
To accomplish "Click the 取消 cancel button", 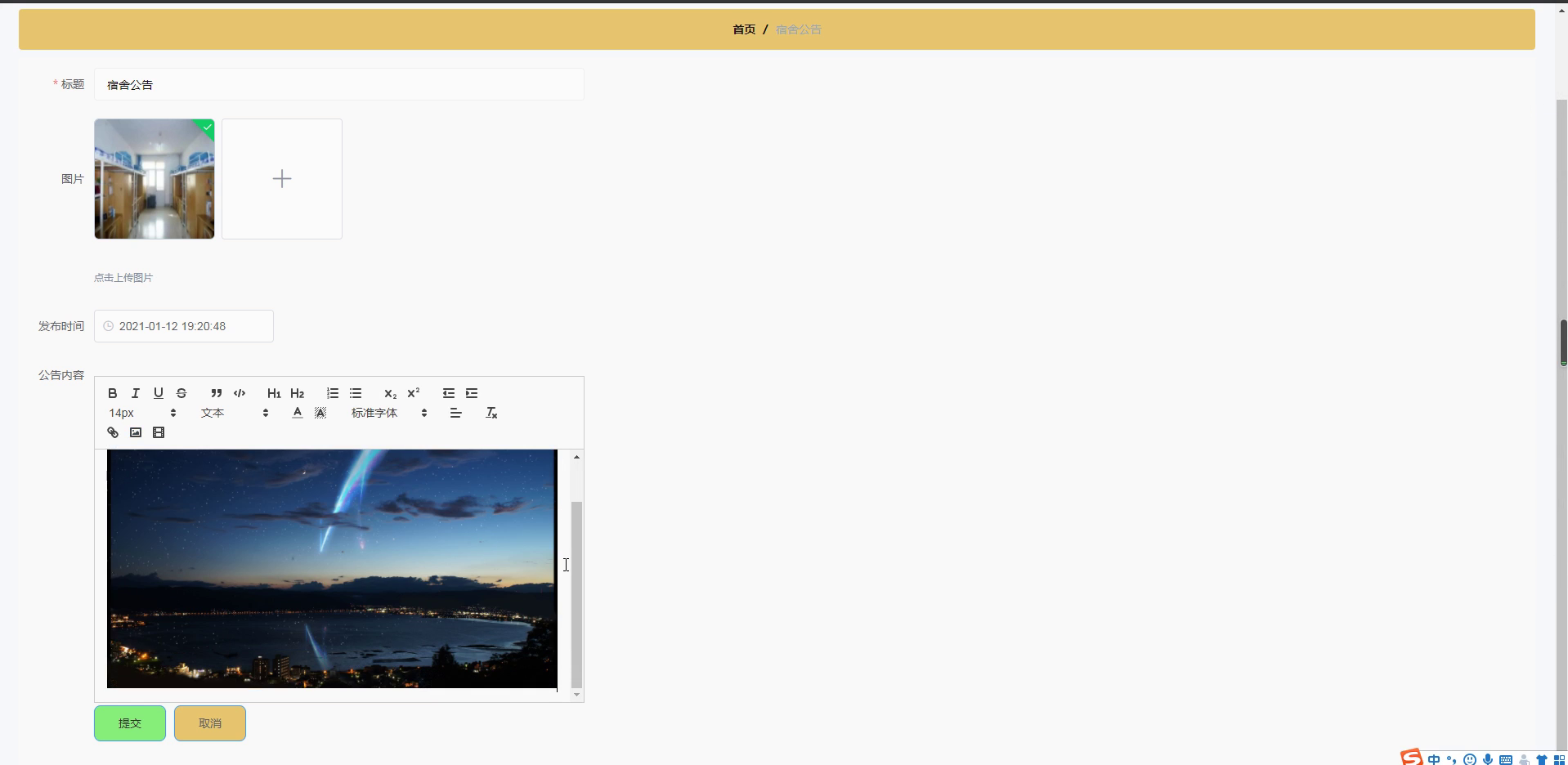I will point(210,723).
